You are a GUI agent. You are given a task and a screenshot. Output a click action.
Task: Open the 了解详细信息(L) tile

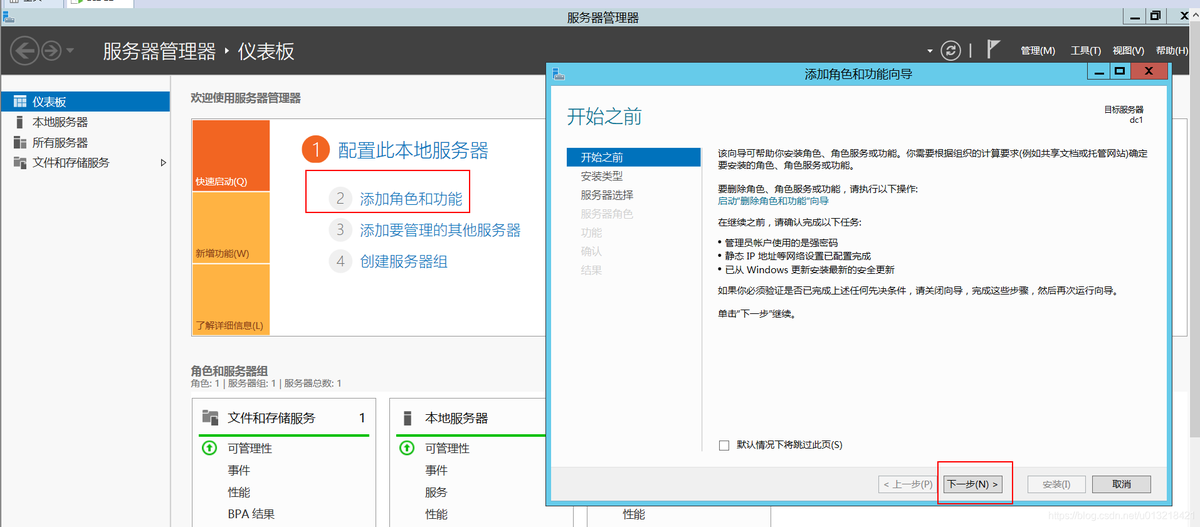tap(231, 299)
